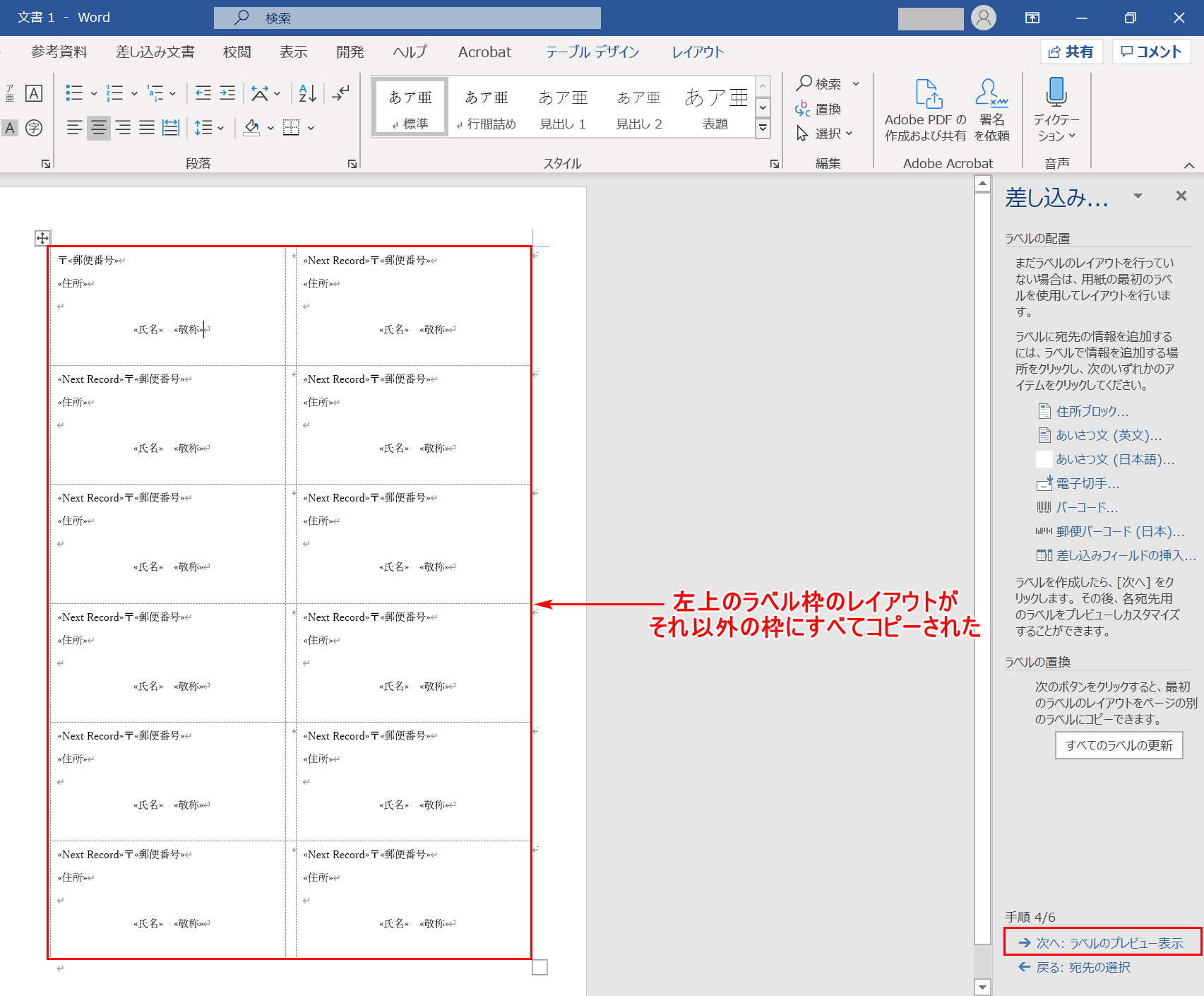This screenshot has width=1204, height=996.
Task: Toggle justify text alignment
Action: (147, 128)
